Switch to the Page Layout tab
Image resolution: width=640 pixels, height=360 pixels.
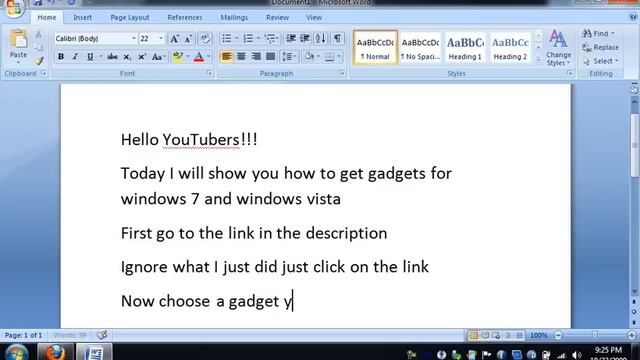[130, 18]
